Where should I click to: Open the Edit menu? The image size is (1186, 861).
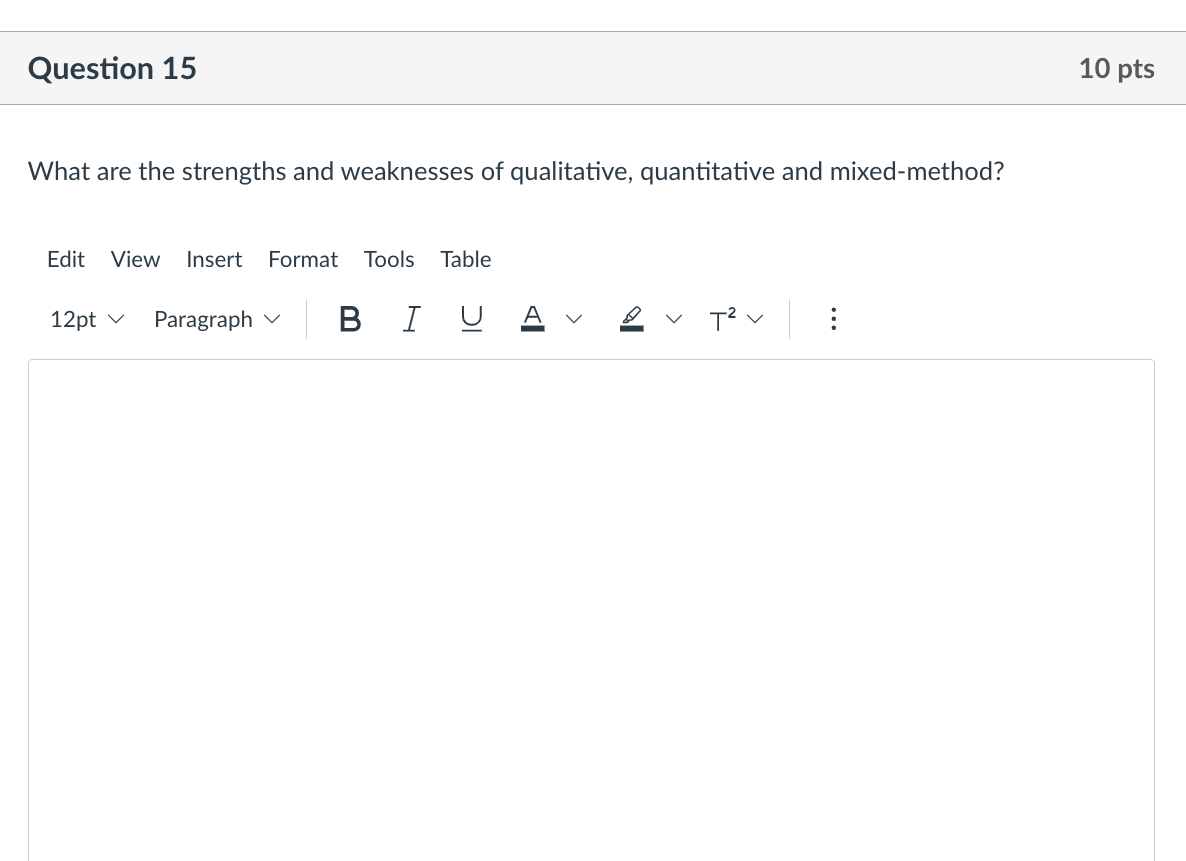(x=66, y=260)
